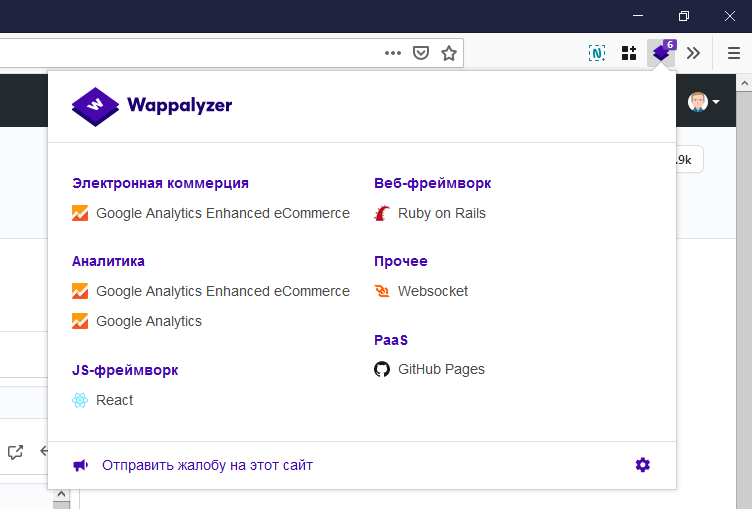Image resolution: width=752 pixels, height=509 pixels.
Task: Click the page scrollbar up arrow
Action: (744, 83)
